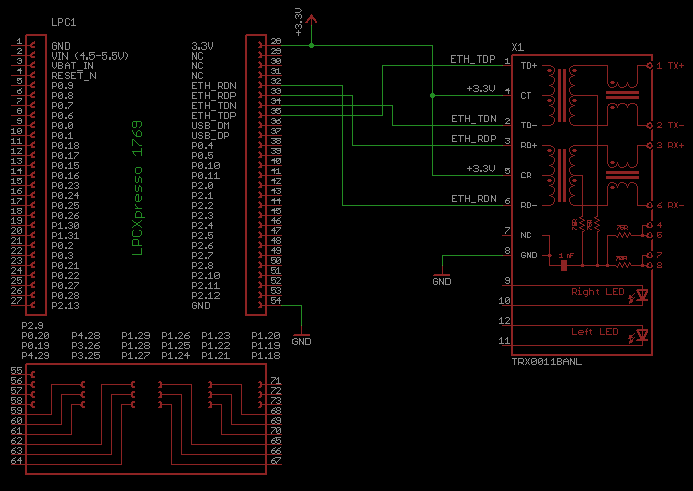Select the GND symbol below LPC1 pin 54

(301, 335)
